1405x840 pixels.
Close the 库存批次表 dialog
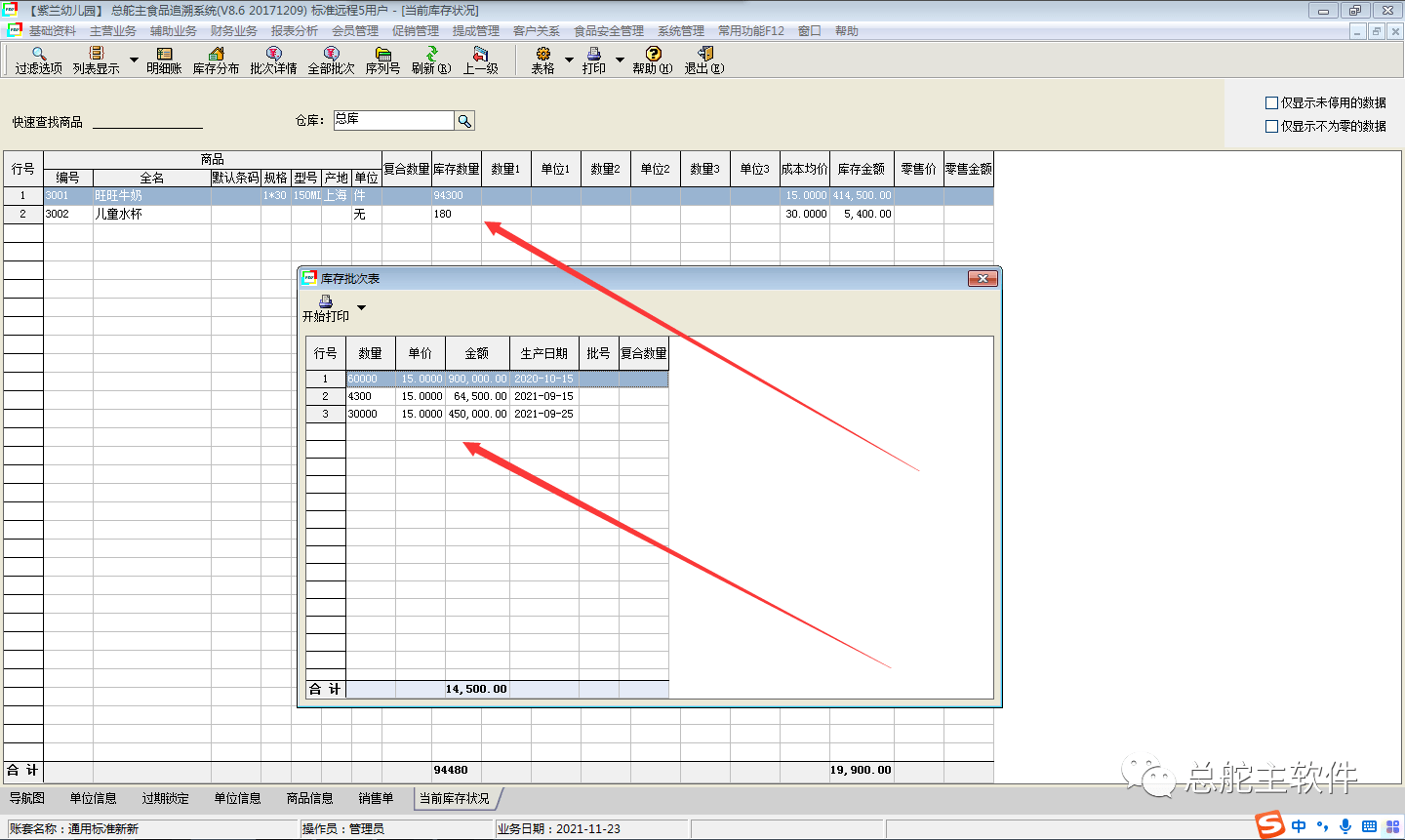(x=983, y=279)
